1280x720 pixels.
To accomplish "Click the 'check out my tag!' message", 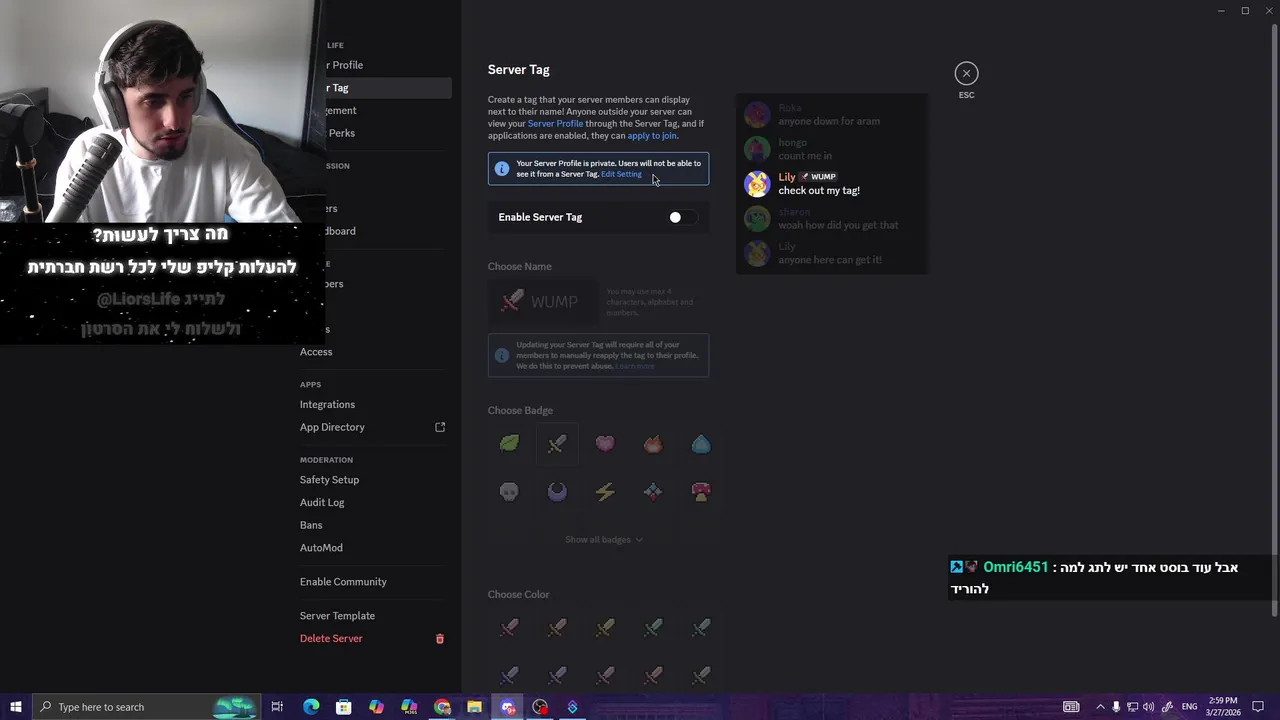I will (x=819, y=191).
